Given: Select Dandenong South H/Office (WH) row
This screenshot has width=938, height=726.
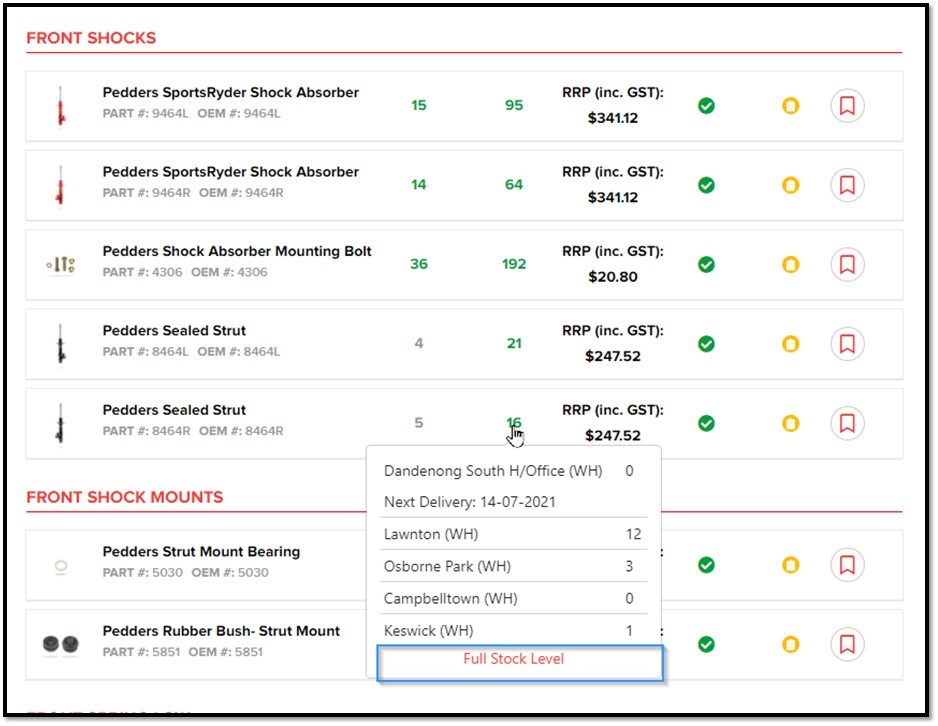Looking at the screenshot, I should point(513,471).
